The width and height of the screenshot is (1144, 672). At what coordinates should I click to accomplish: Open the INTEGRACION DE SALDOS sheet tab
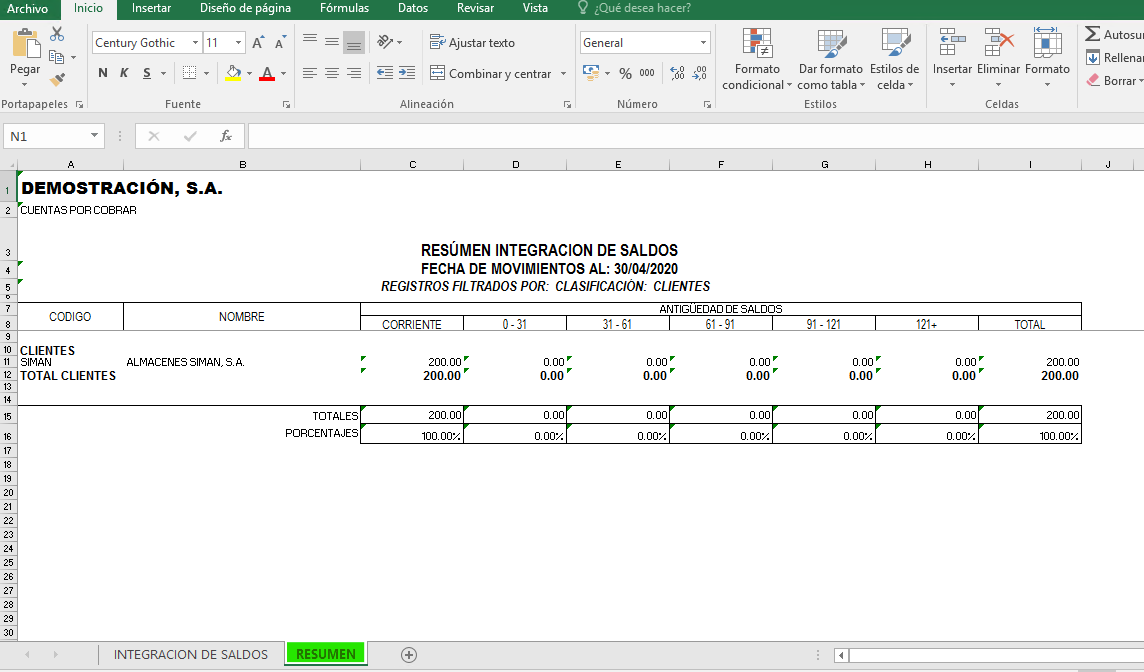pos(190,654)
